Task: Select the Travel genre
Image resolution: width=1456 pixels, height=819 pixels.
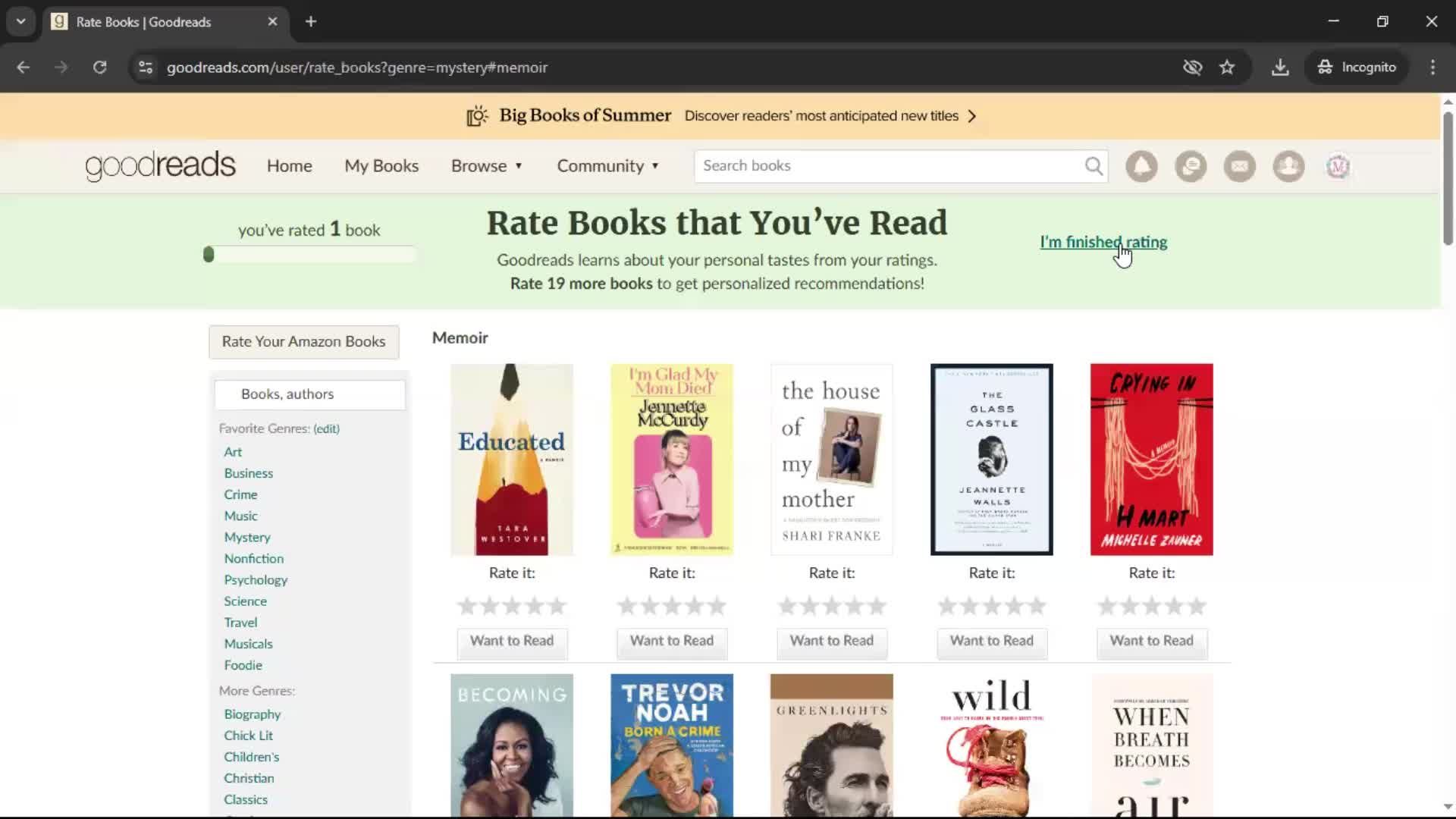Action: [x=240, y=623]
